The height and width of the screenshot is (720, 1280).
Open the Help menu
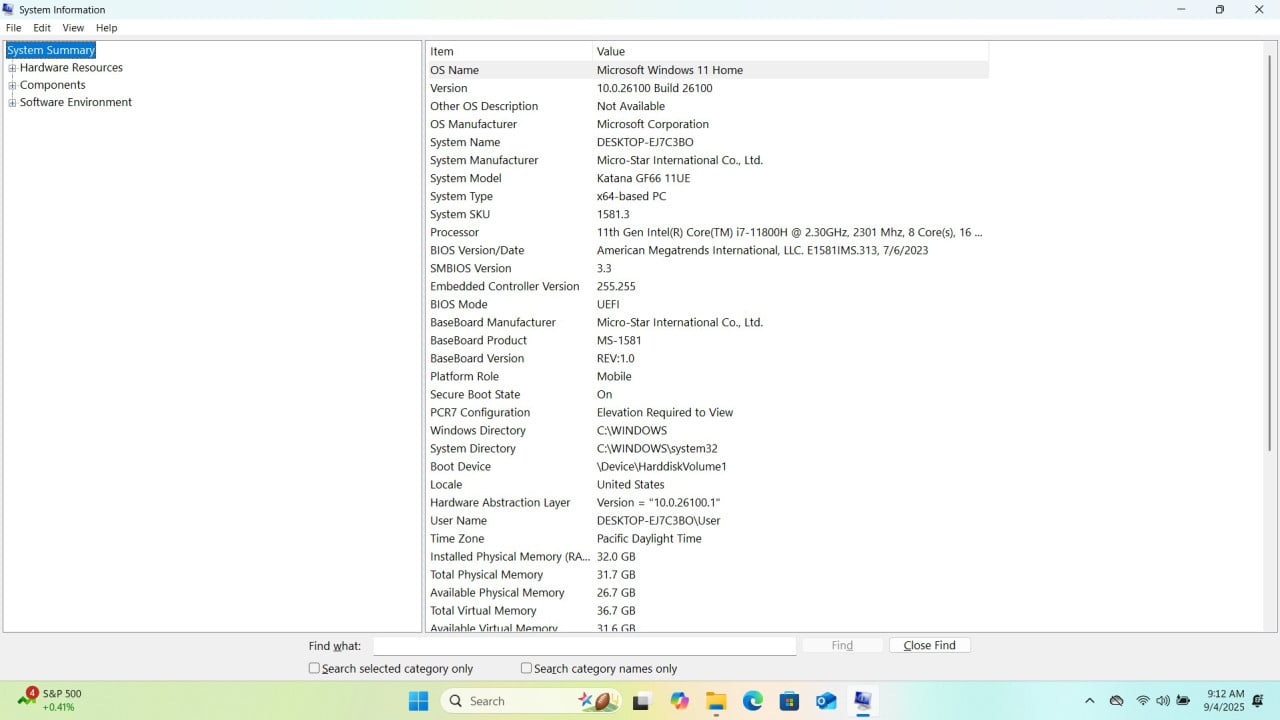click(106, 28)
